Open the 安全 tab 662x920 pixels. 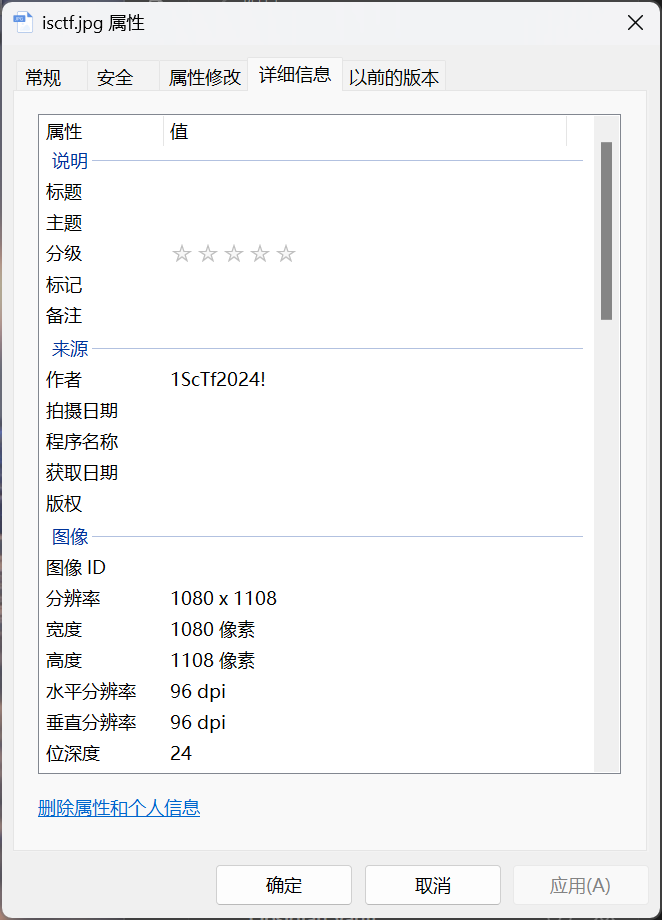coord(115,77)
